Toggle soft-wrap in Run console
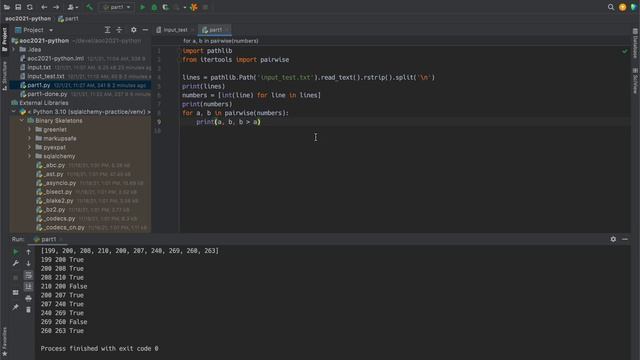Viewport: 640px width, 360px height. [28, 275]
